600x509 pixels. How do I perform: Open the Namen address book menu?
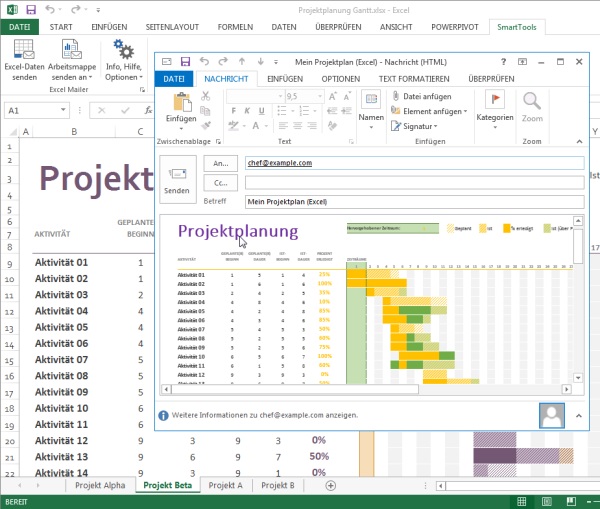click(x=371, y=110)
